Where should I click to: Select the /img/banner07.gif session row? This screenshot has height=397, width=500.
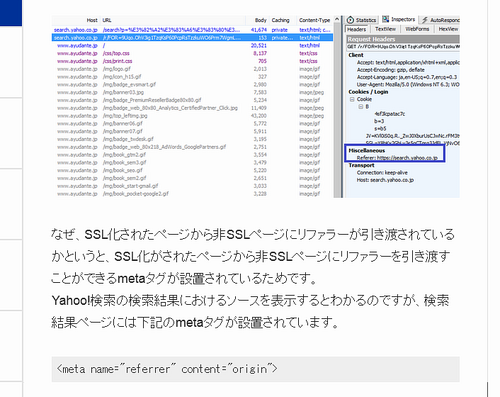pos(192,131)
